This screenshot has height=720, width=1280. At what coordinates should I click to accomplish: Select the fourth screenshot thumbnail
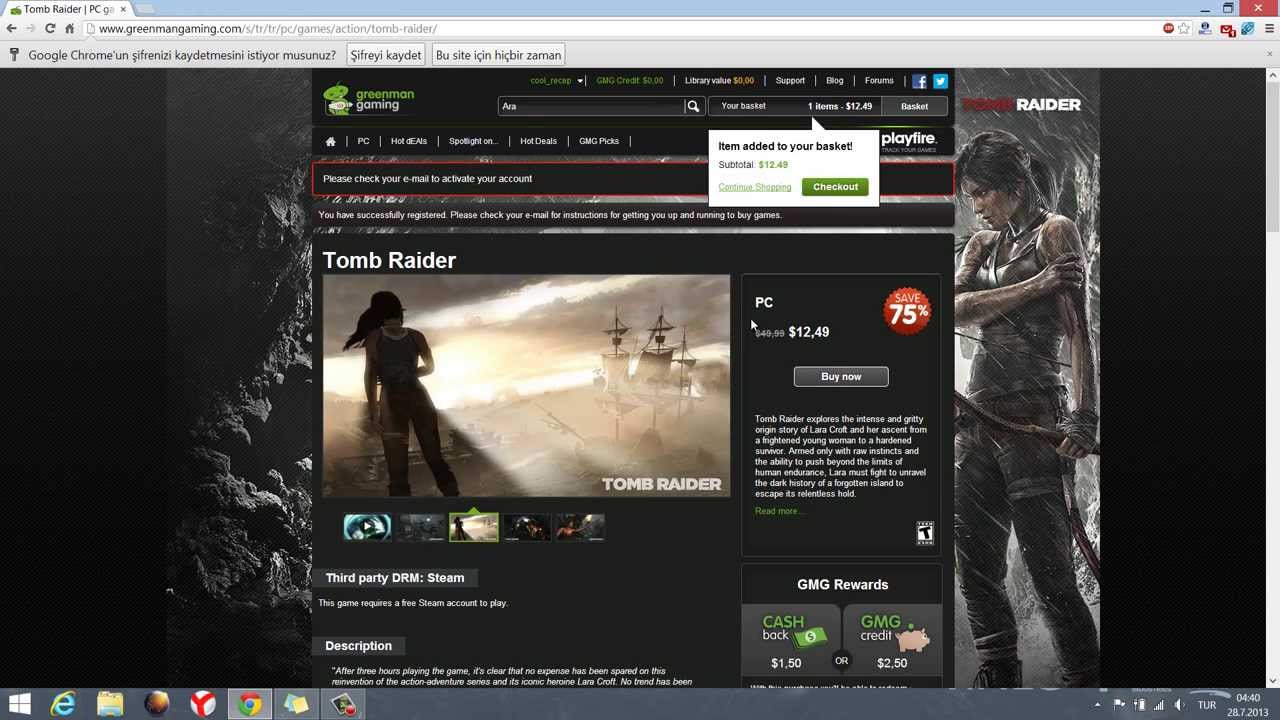point(527,527)
